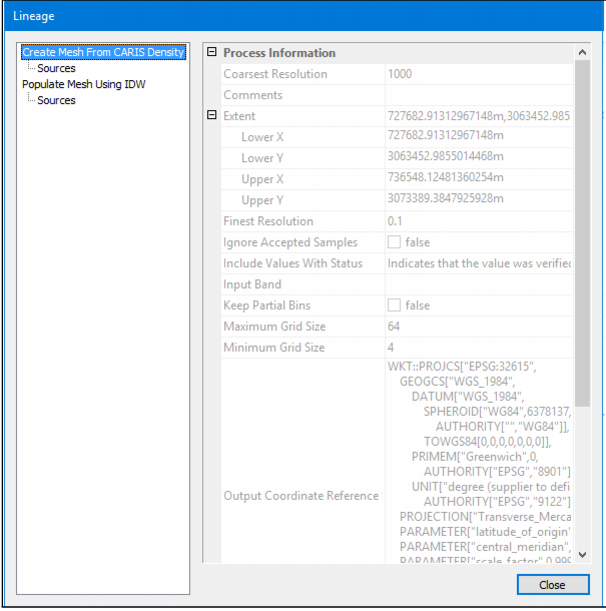Toggle Keep Partial Bins checkbox
This screenshot has width=606, height=611.
click(x=394, y=305)
